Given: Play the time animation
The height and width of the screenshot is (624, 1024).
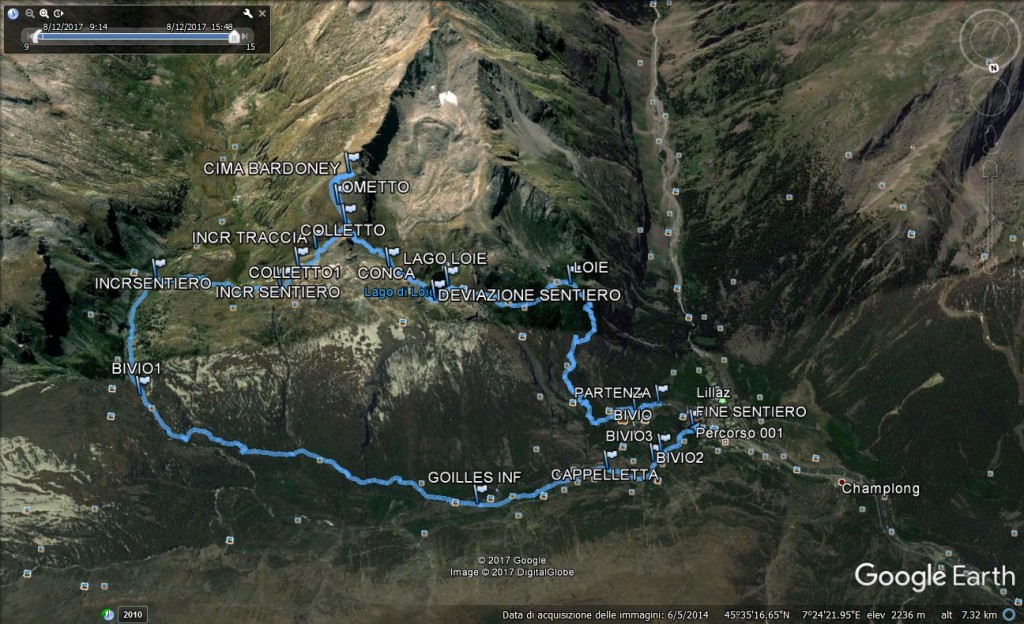Looking at the screenshot, I should [x=59, y=13].
